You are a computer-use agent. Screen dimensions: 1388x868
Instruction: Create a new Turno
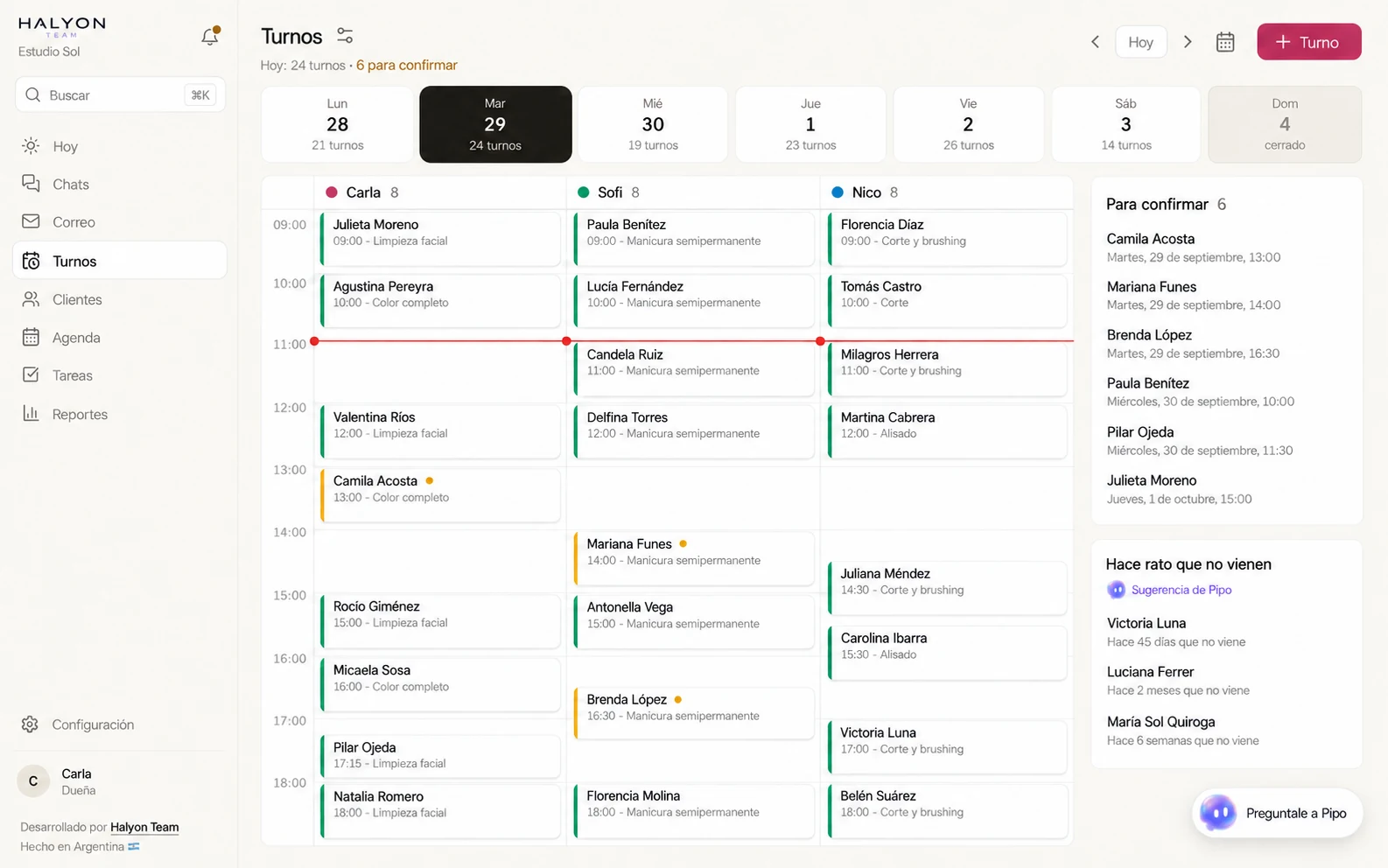[1308, 42]
